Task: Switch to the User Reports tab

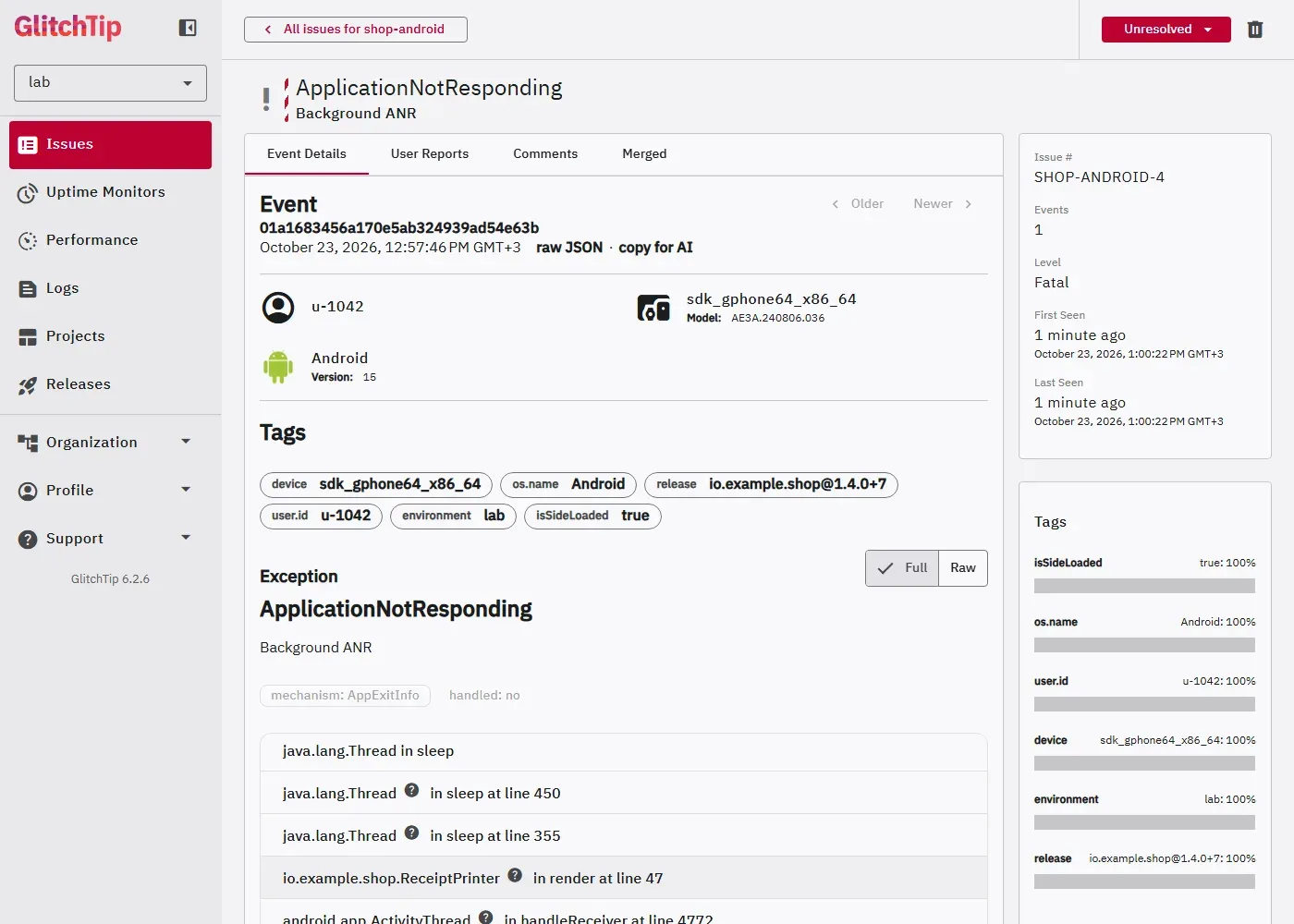Action: pos(430,154)
